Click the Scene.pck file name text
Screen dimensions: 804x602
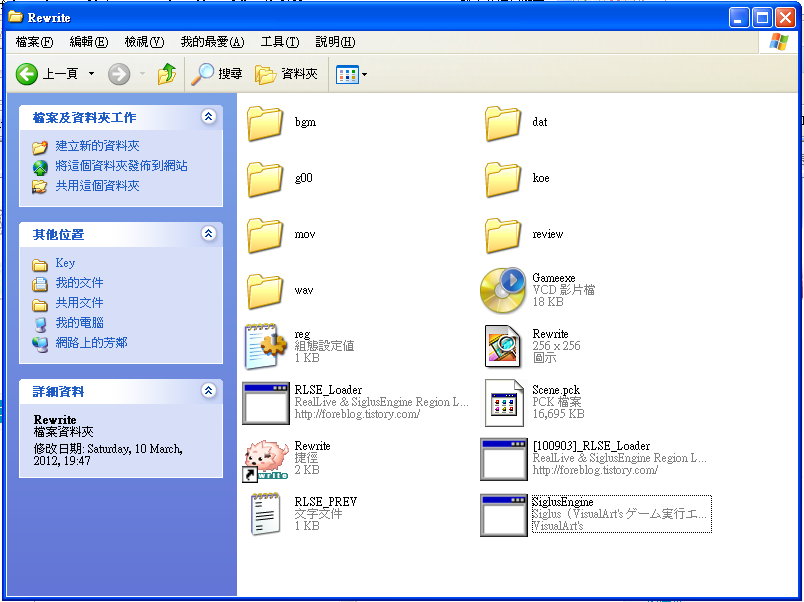point(556,390)
